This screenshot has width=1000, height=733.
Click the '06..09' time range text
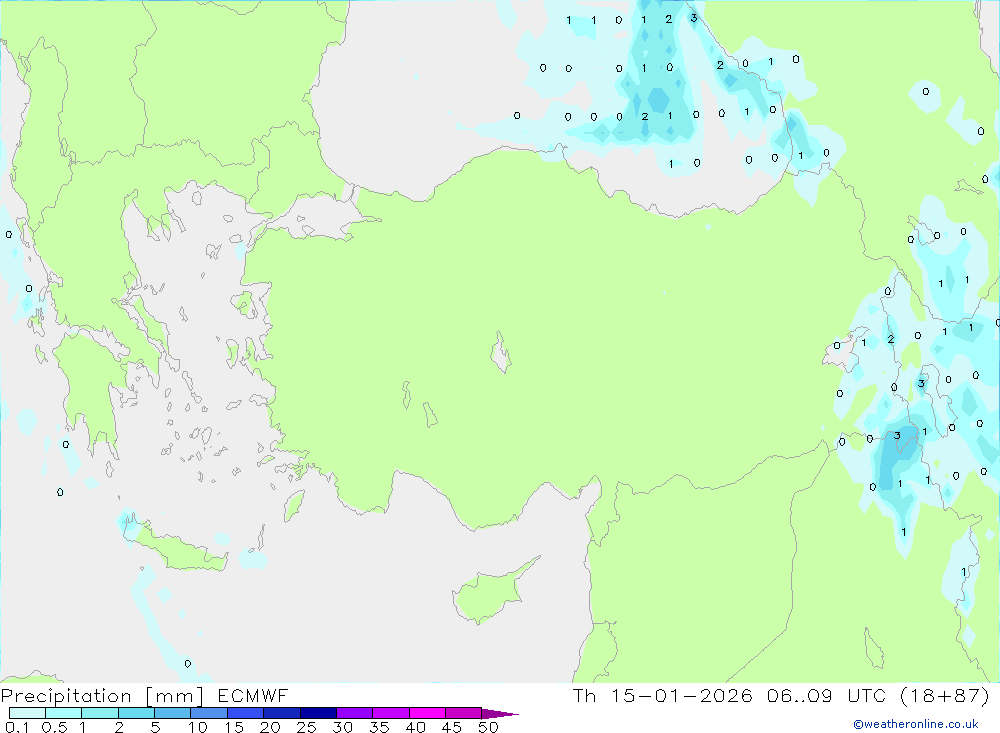(x=800, y=695)
